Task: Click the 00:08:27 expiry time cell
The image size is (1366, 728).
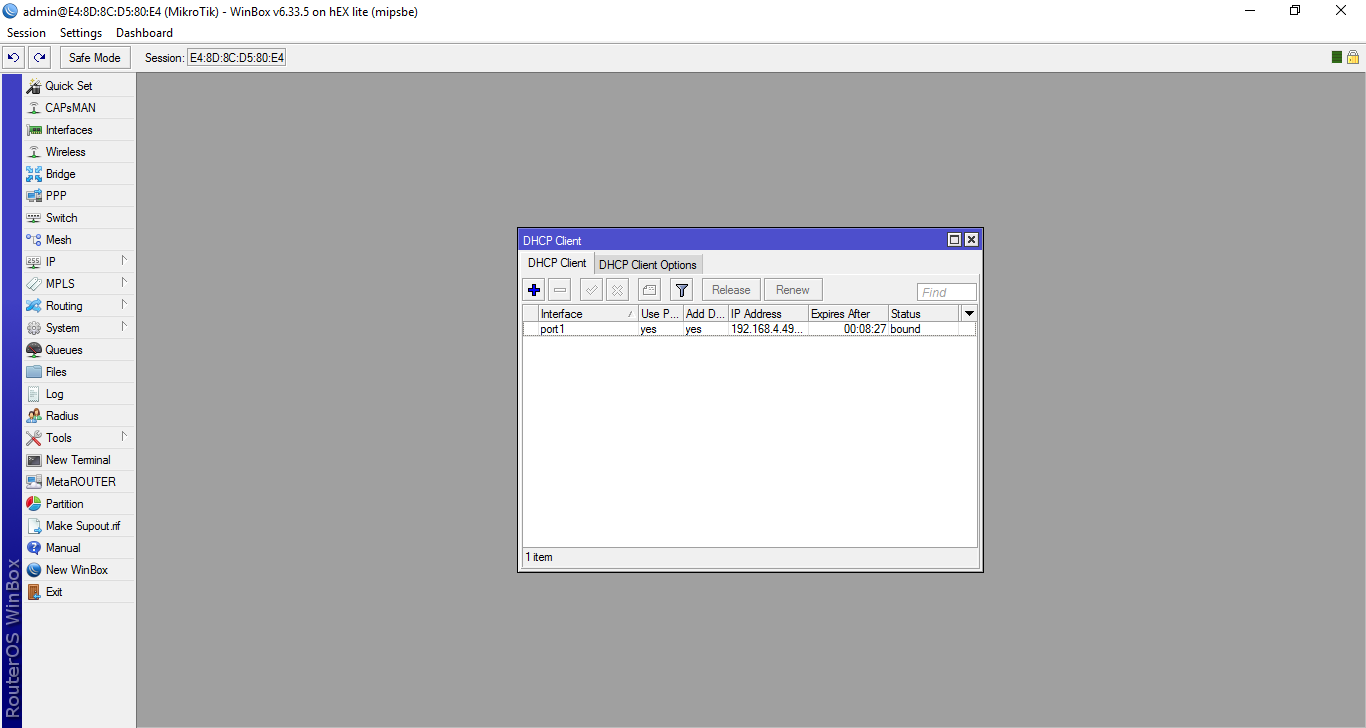Action: (848, 329)
